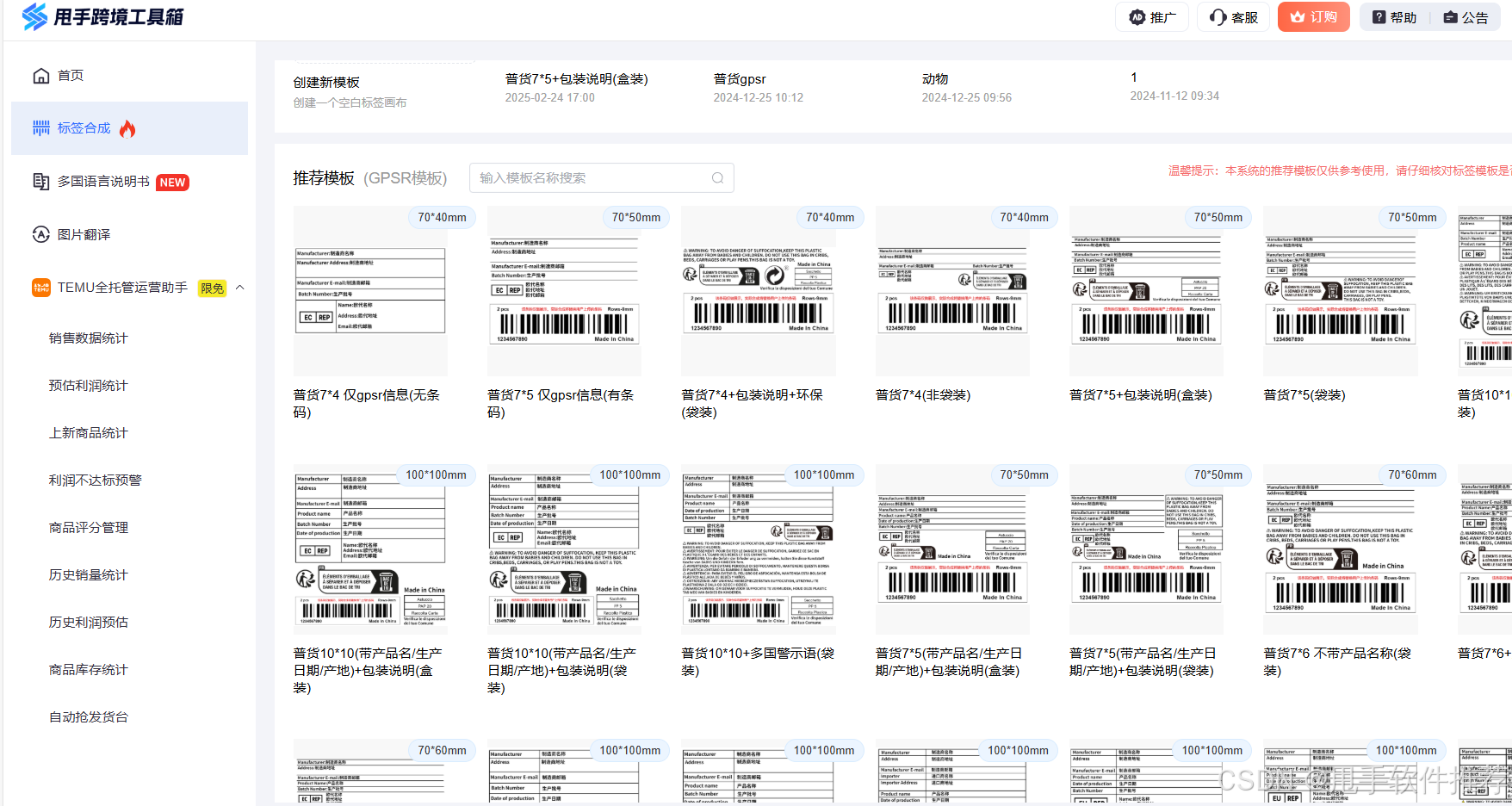This screenshot has height=806, width=1512.
Task: Open 商品评分管理 in the sidebar
Action: (88, 528)
